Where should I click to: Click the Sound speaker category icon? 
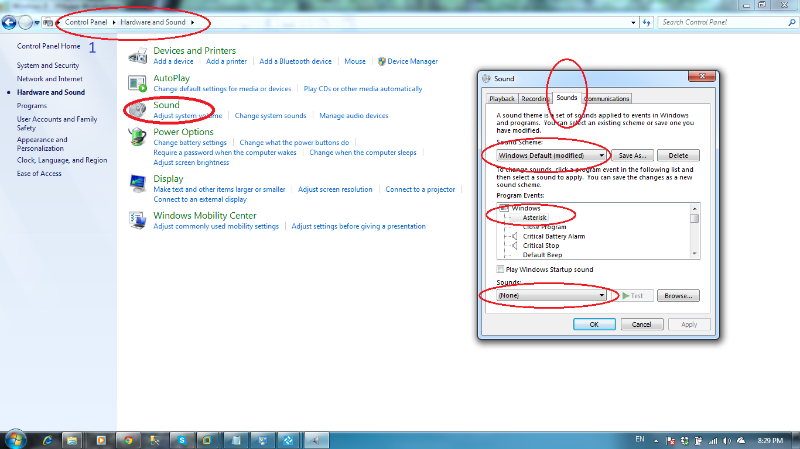tap(138, 110)
